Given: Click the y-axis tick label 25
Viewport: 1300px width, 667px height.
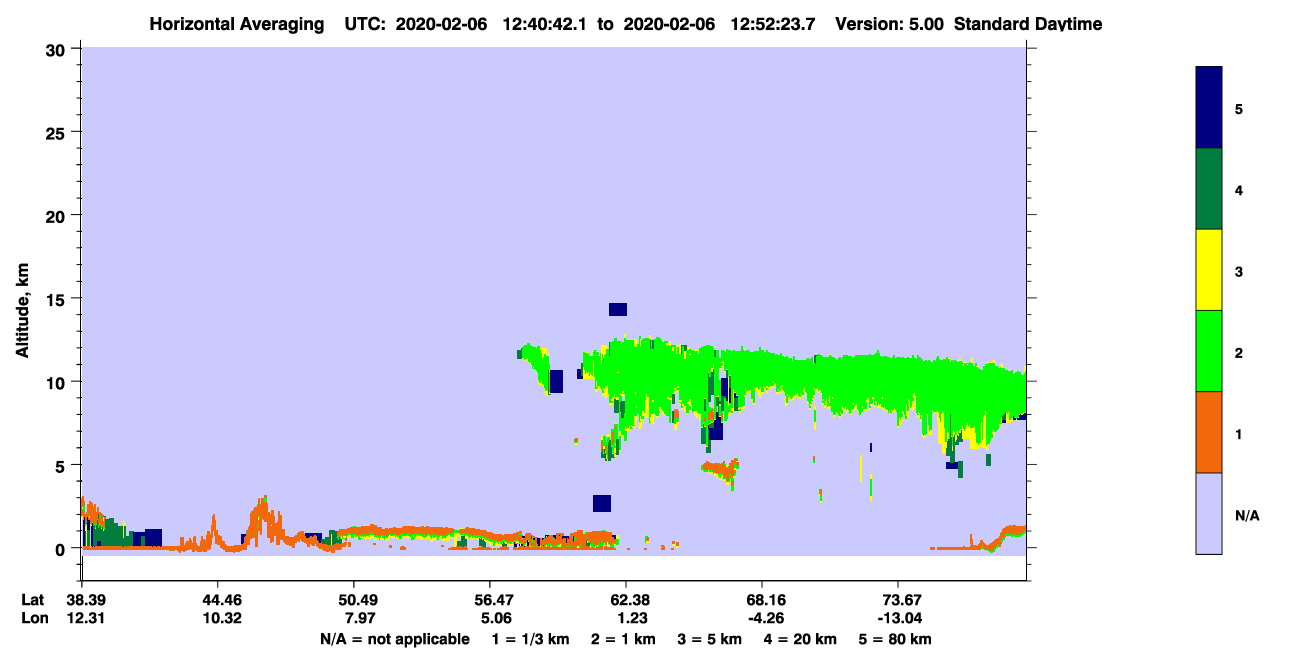Looking at the screenshot, I should click(x=58, y=133).
